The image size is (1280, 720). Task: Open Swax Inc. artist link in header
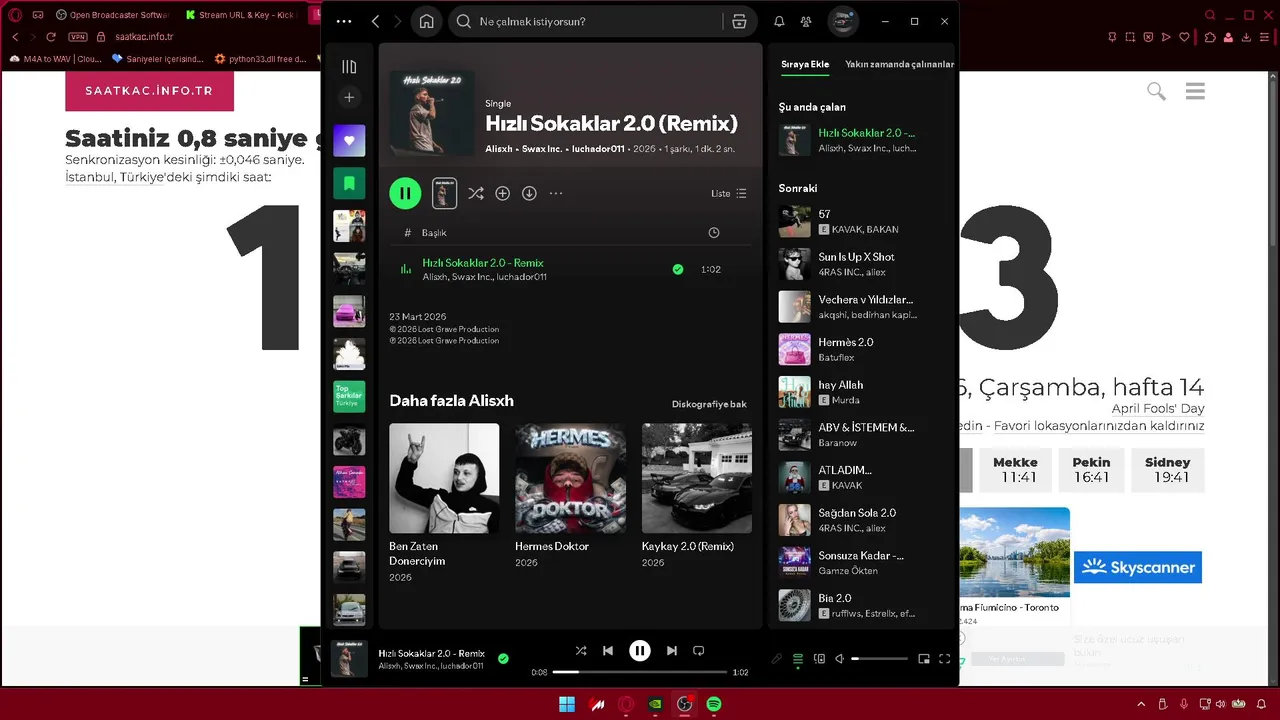pyautogui.click(x=542, y=149)
